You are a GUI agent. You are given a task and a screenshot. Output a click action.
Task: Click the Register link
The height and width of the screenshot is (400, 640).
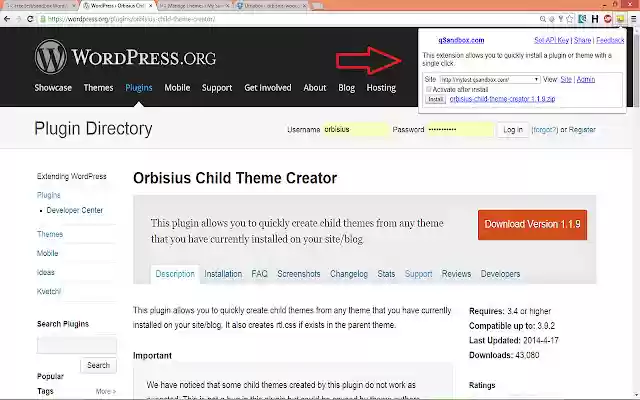pos(582,130)
